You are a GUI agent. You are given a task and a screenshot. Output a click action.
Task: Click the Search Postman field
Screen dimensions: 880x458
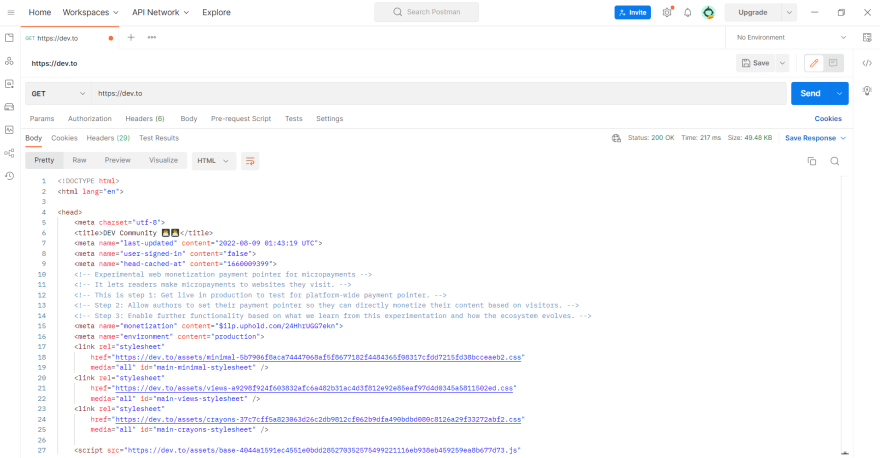427,12
